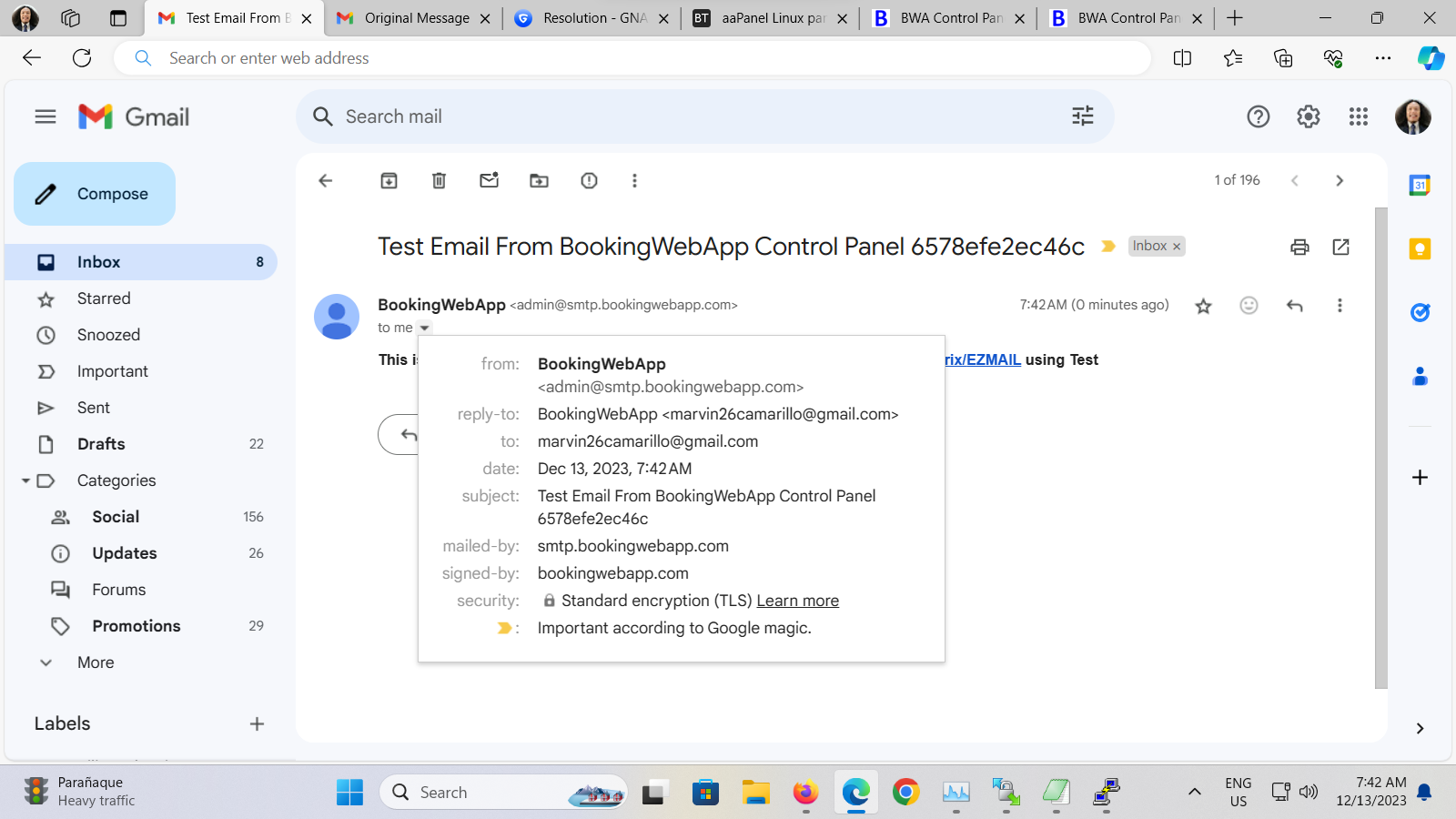Open the email in a new window
Viewport: 1456px width, 819px height.
[1340, 247]
